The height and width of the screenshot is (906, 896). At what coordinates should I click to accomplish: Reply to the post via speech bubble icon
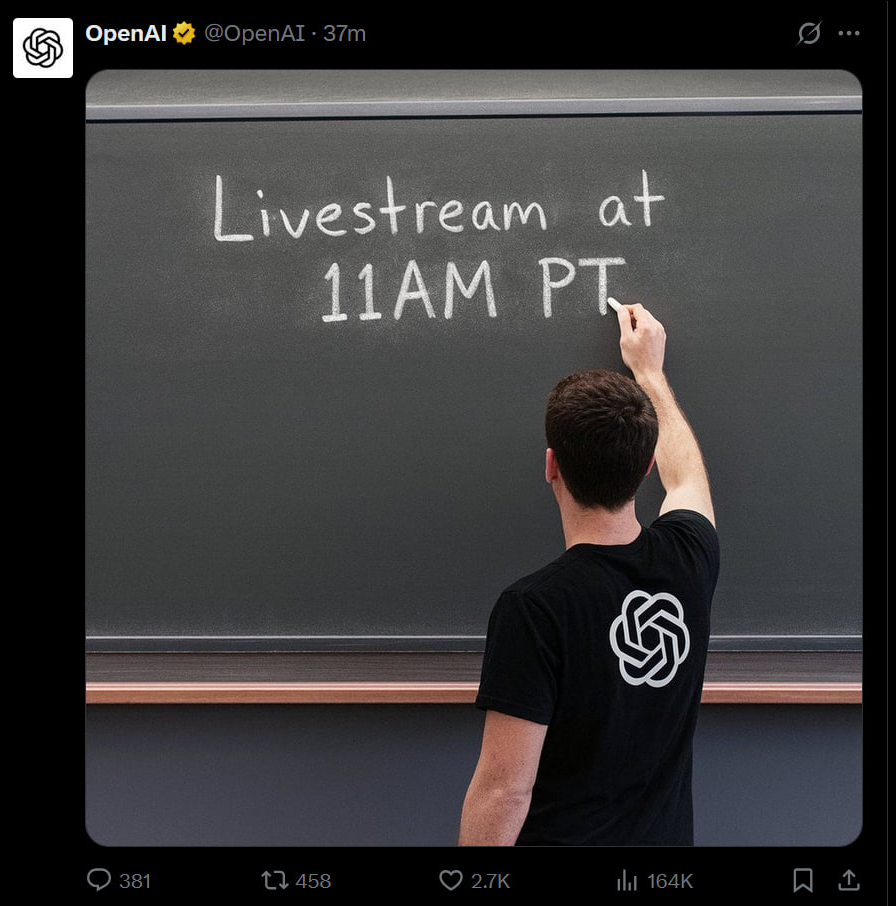click(99, 880)
